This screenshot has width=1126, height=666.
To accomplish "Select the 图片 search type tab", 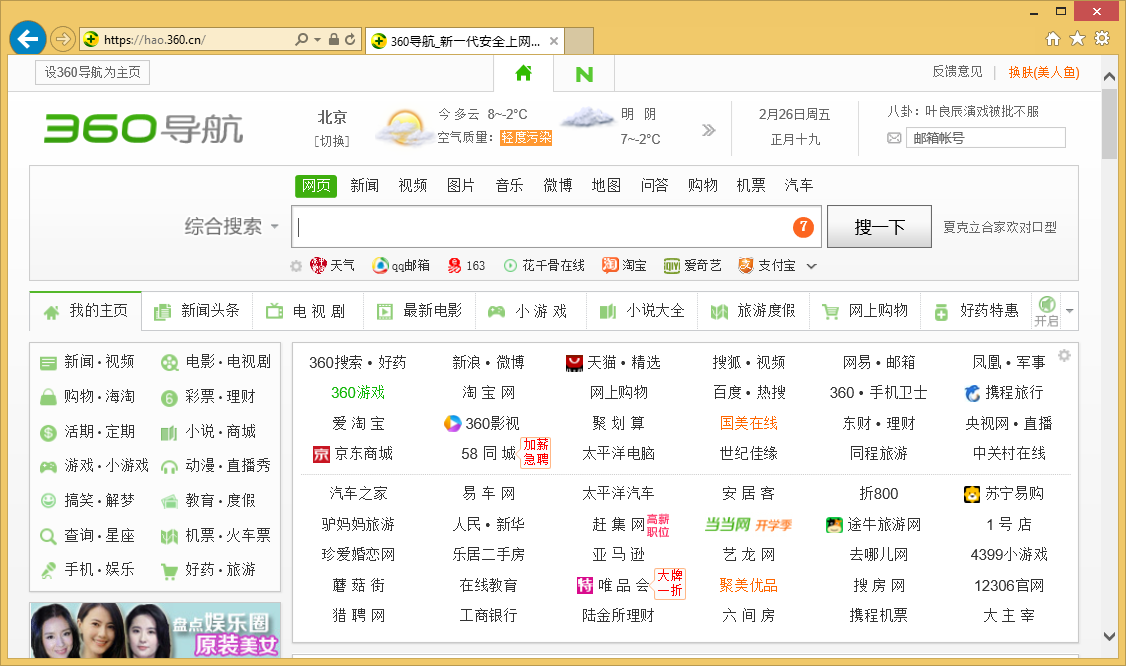I will point(461,185).
